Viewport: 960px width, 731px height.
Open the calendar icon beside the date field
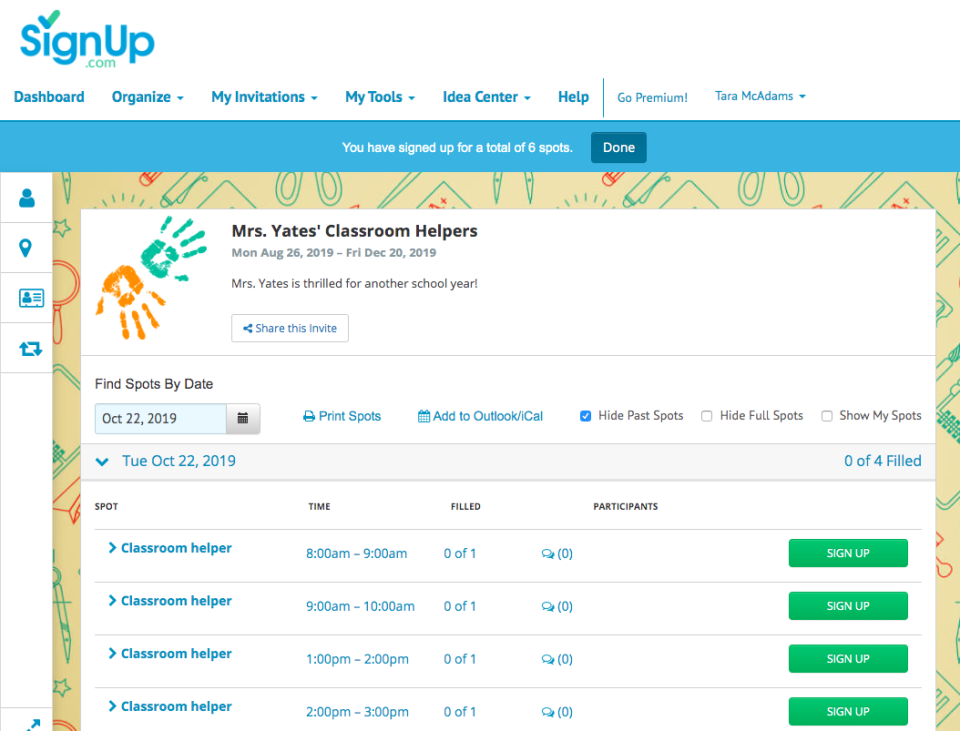pyautogui.click(x=242, y=417)
